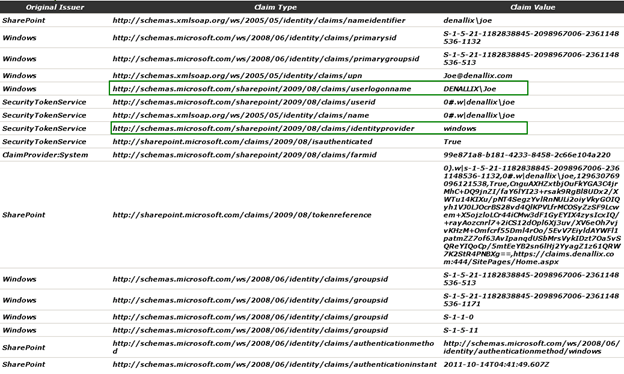Screen dimensions: 624x374
Task: Select the groupsid claim URL in S-1-1-0 row
Action: pos(250,317)
